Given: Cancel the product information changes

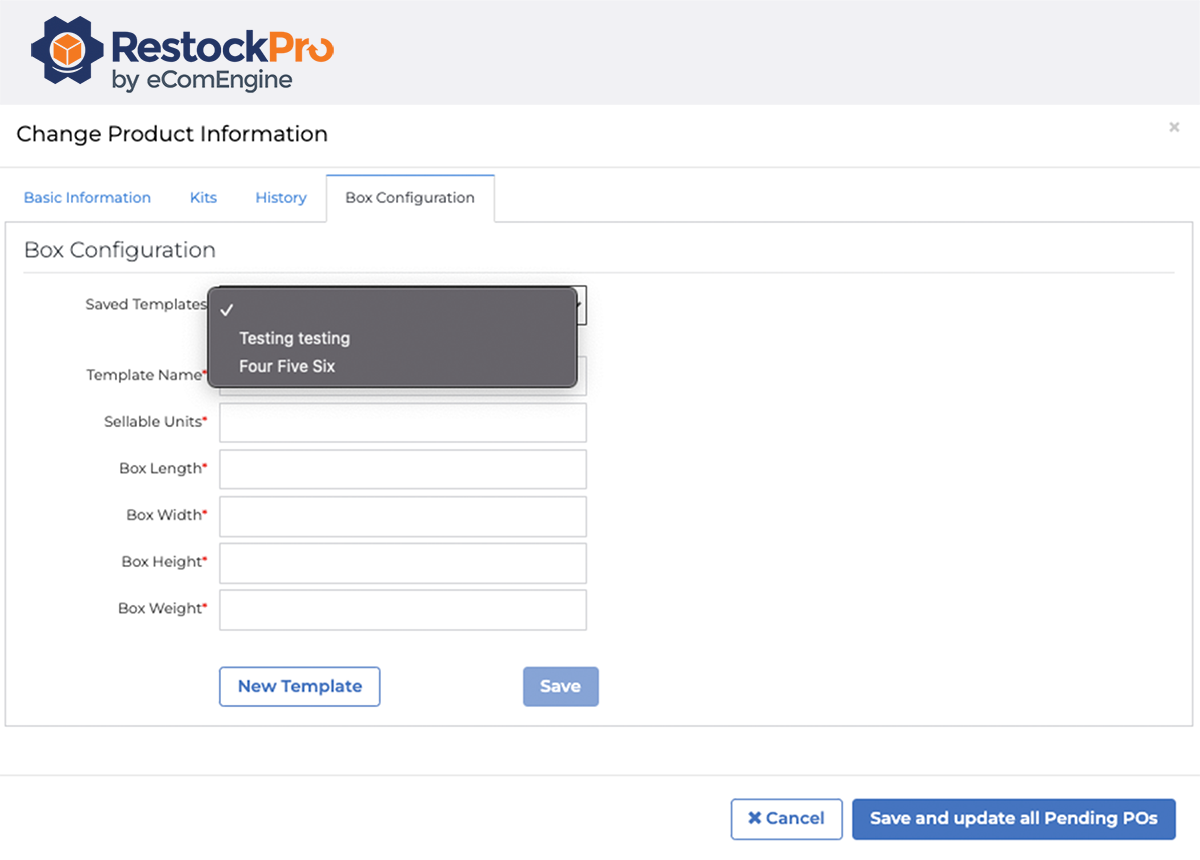Looking at the screenshot, I should pos(786,819).
